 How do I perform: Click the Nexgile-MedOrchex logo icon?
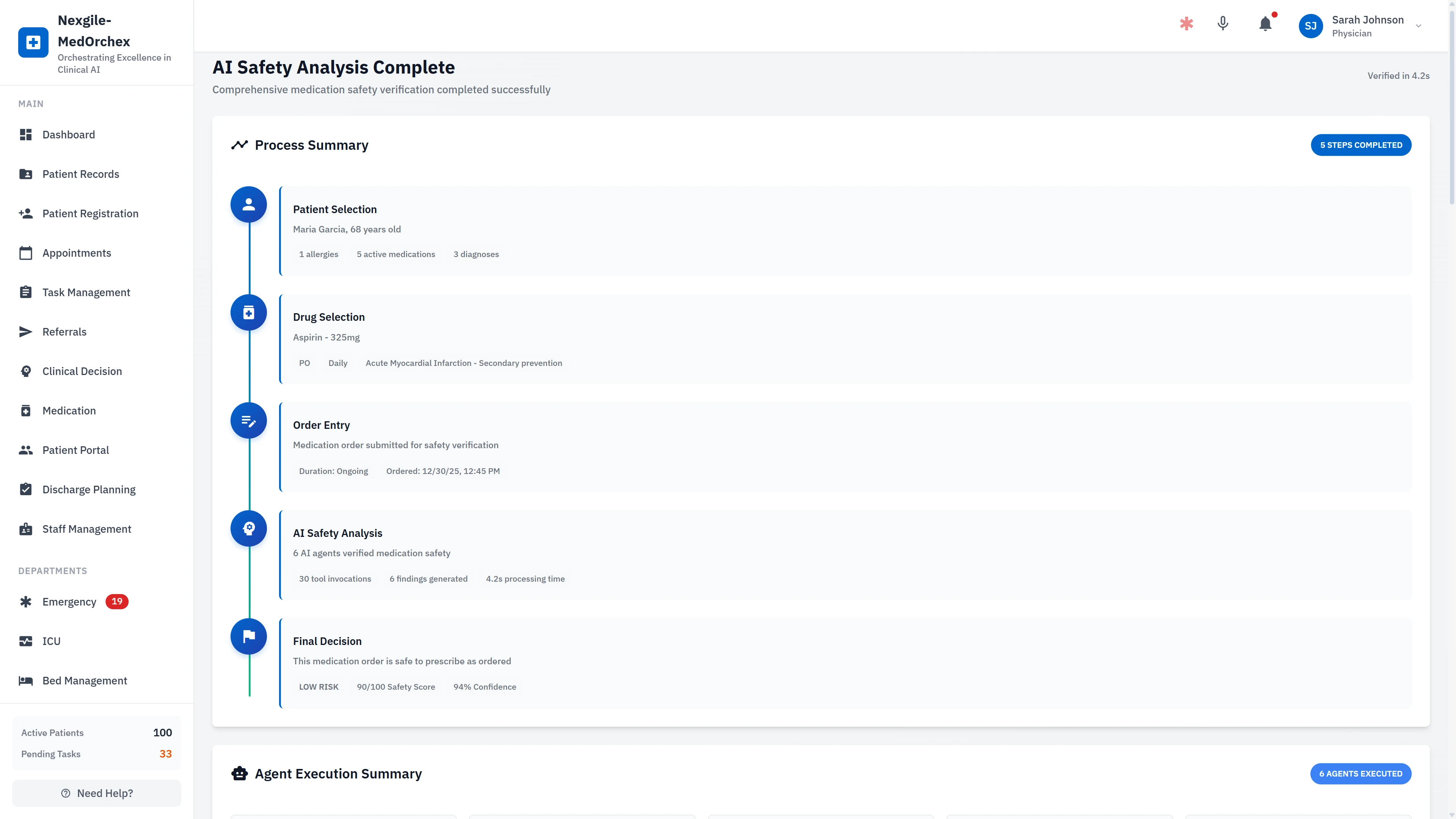point(33,42)
